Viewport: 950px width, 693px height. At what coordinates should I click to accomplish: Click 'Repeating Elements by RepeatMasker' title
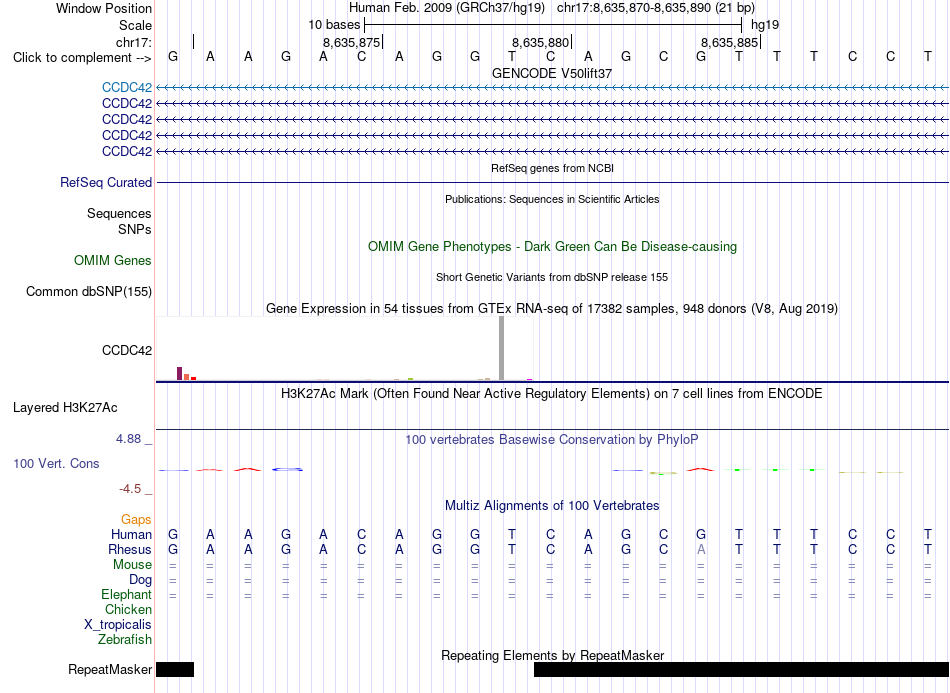tap(552, 655)
